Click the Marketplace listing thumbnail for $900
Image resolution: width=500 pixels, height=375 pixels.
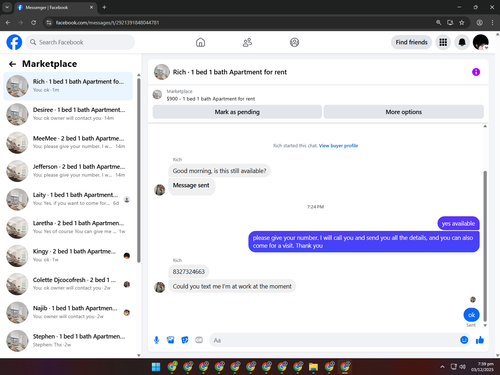tap(157, 95)
